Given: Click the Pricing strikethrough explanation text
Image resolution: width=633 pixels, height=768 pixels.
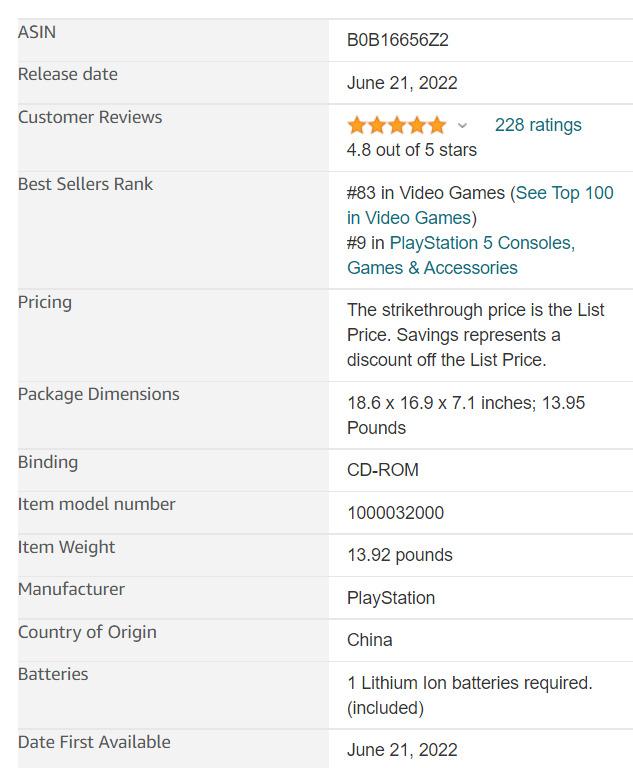Looking at the screenshot, I should tap(476, 335).
